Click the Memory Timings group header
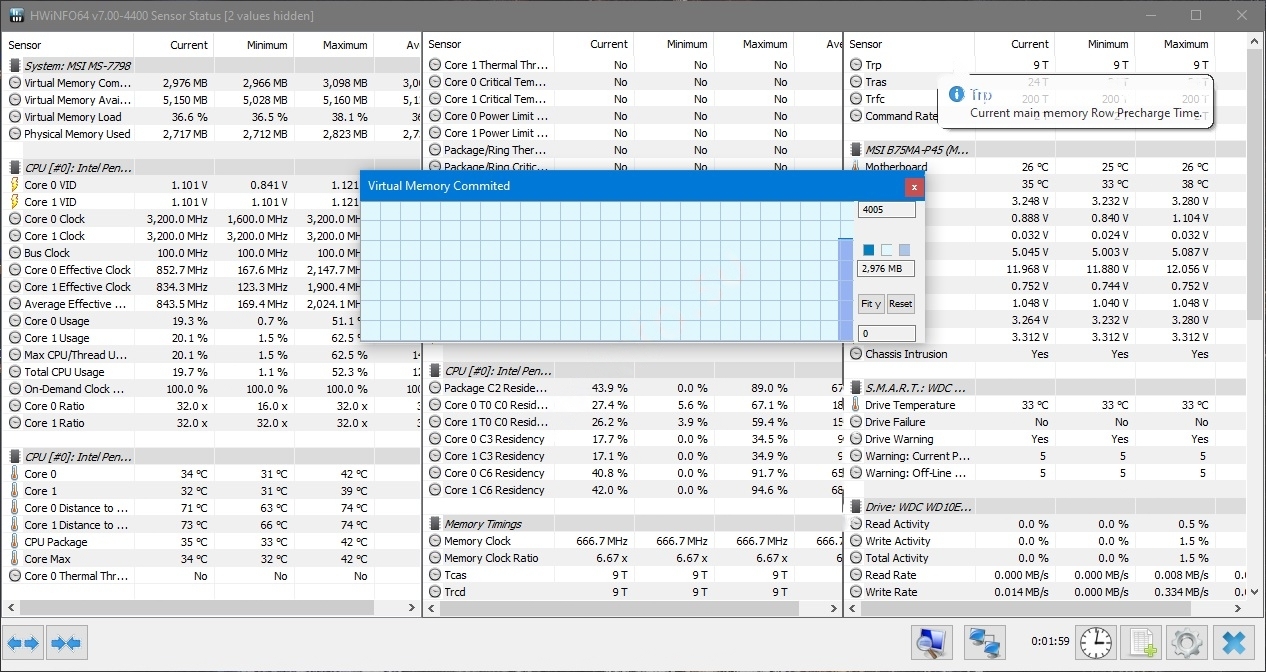 point(483,524)
